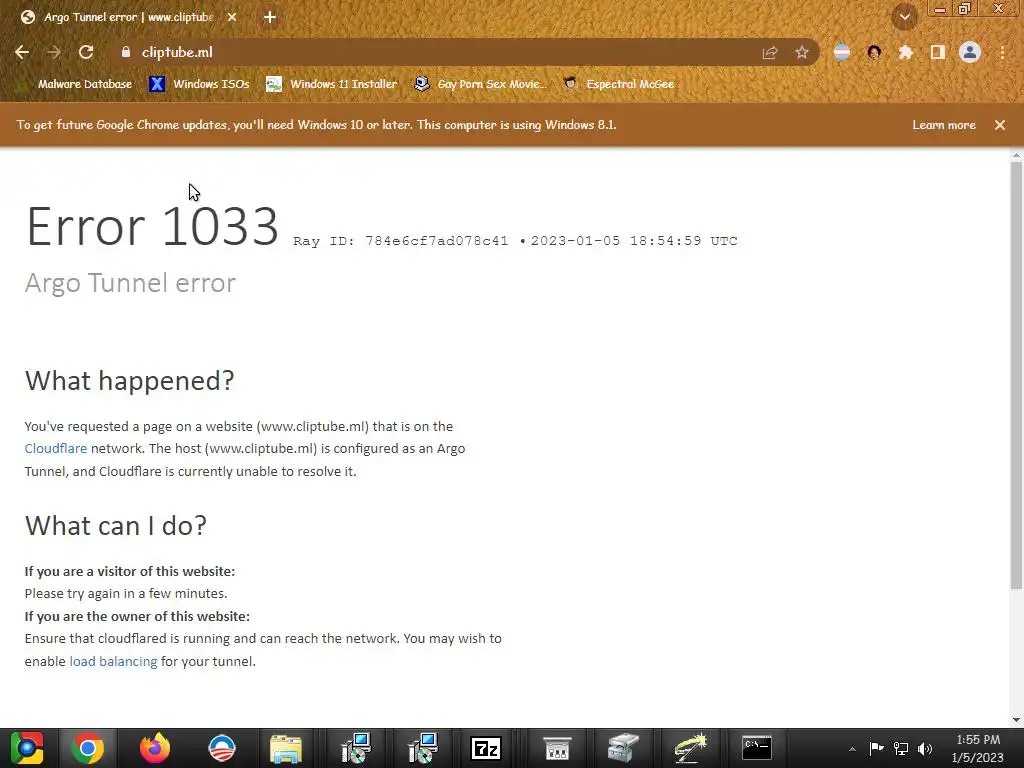The width and height of the screenshot is (1024, 768).
Task: Open the magic wand taskbar icon
Action: [690, 748]
